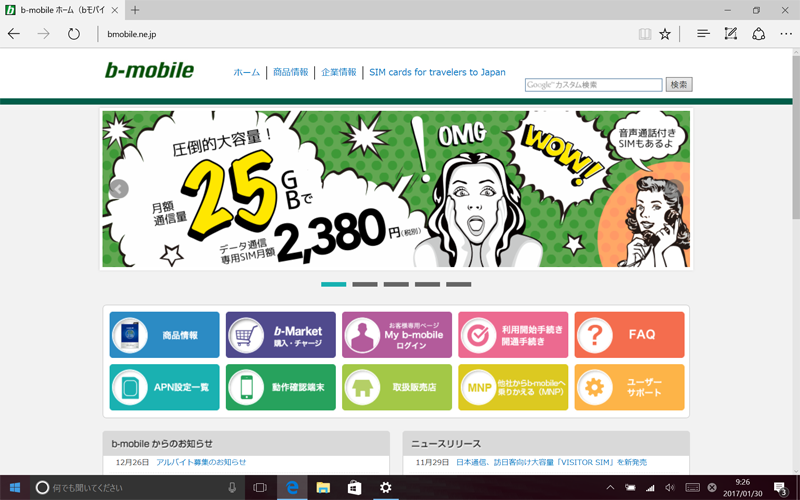Image resolution: width=800 pixels, height=500 pixels.
Task: Click the b-mobile logo
Action: point(149,70)
